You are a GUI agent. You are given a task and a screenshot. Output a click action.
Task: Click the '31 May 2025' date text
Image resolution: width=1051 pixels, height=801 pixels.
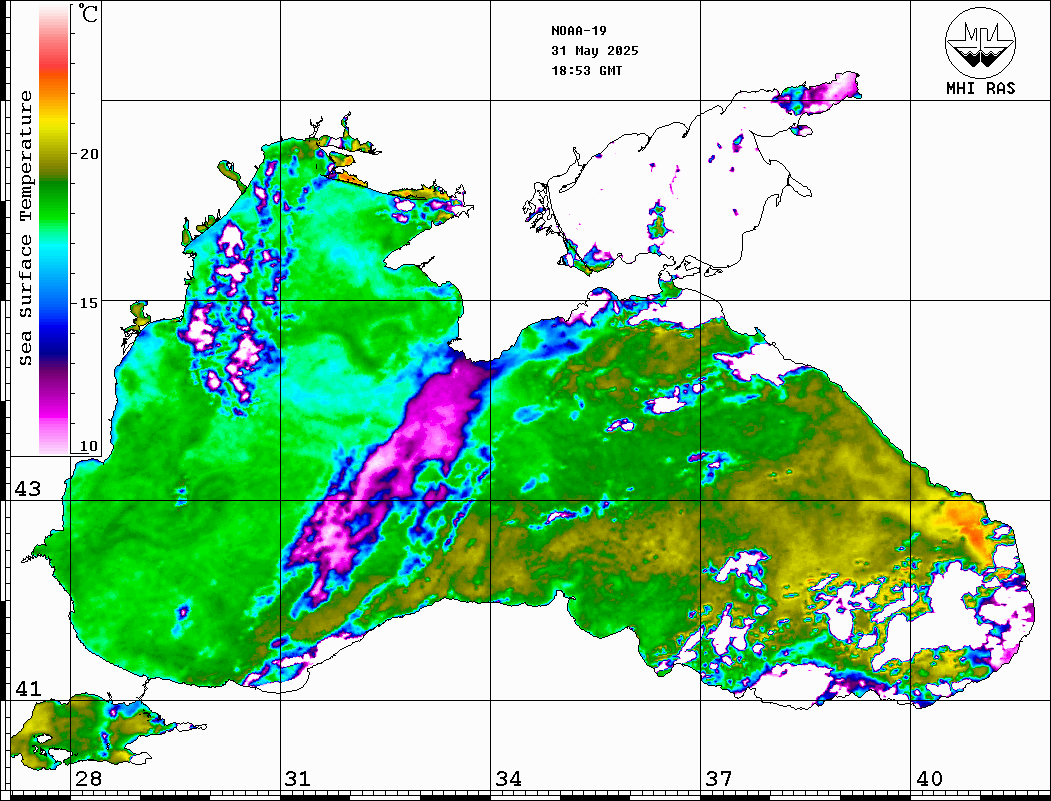(x=595, y=51)
